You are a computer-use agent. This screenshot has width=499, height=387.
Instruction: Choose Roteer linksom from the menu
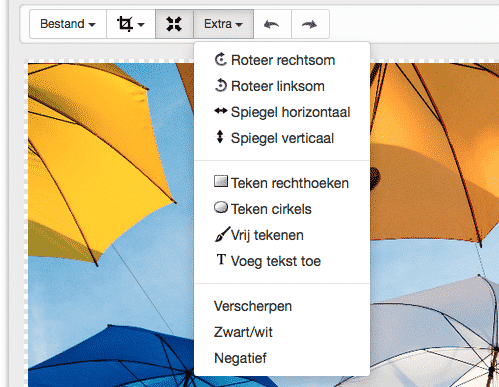(x=282, y=86)
